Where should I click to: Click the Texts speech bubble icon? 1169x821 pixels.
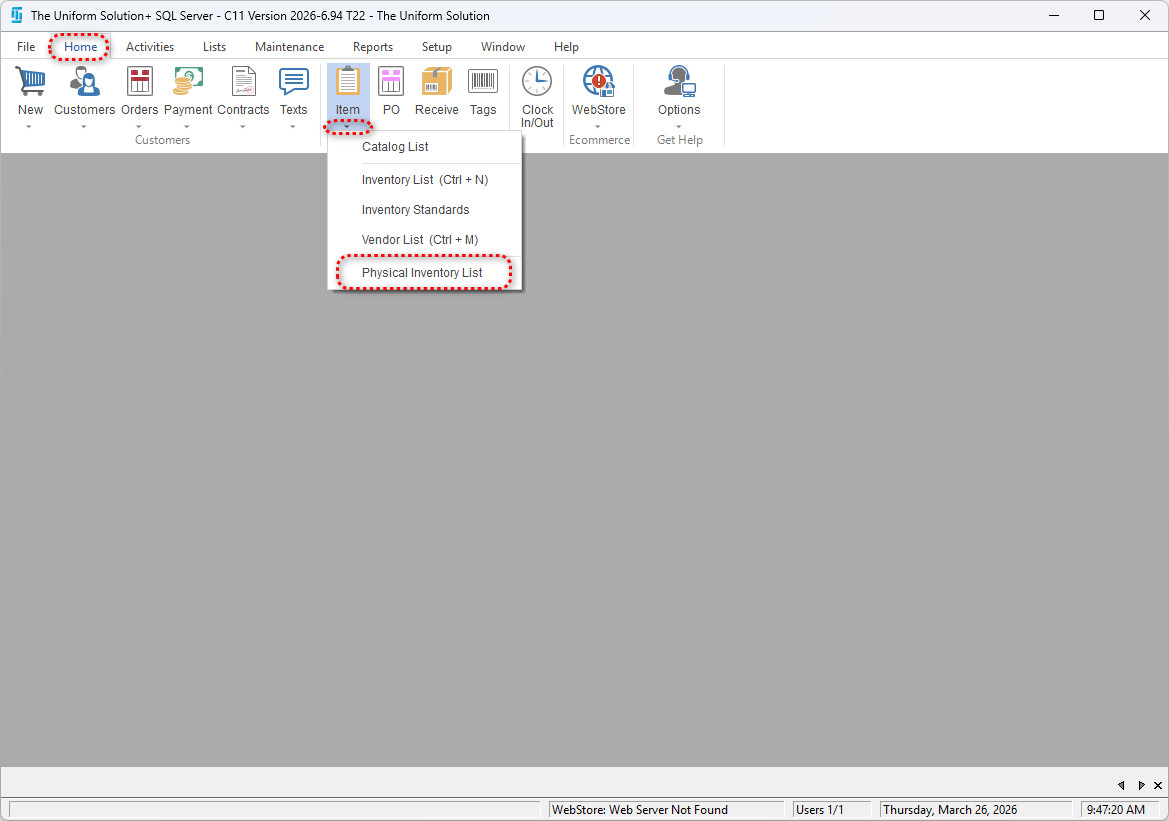click(x=293, y=82)
